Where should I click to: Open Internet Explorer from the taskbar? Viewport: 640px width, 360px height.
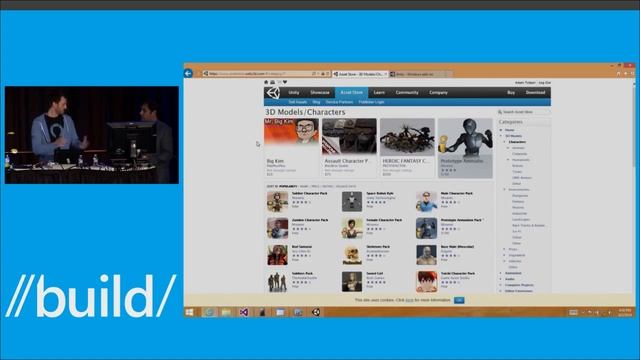tap(209, 312)
